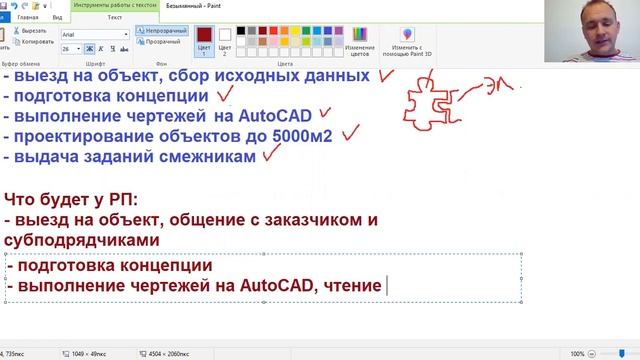Image resolution: width=640 pixels, height=360 pixels.
Task: Switch to the Текст tab
Action: coord(115,18)
